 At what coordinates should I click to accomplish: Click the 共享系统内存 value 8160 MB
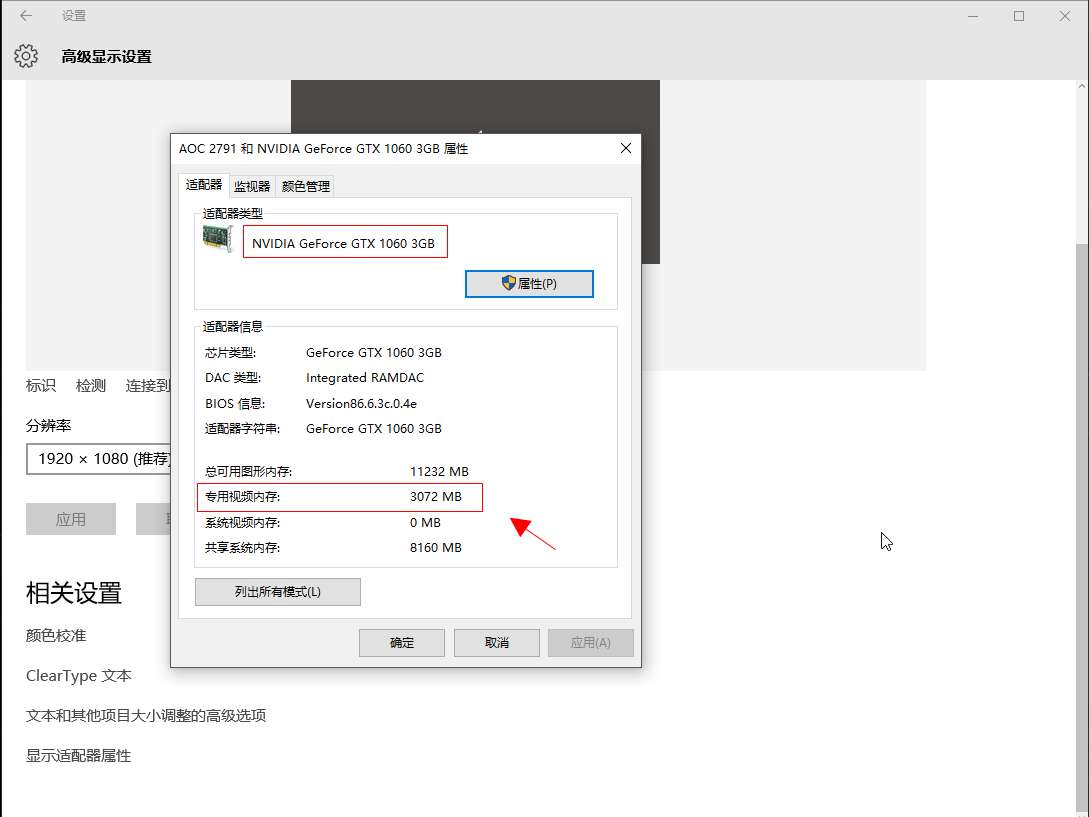tap(435, 547)
